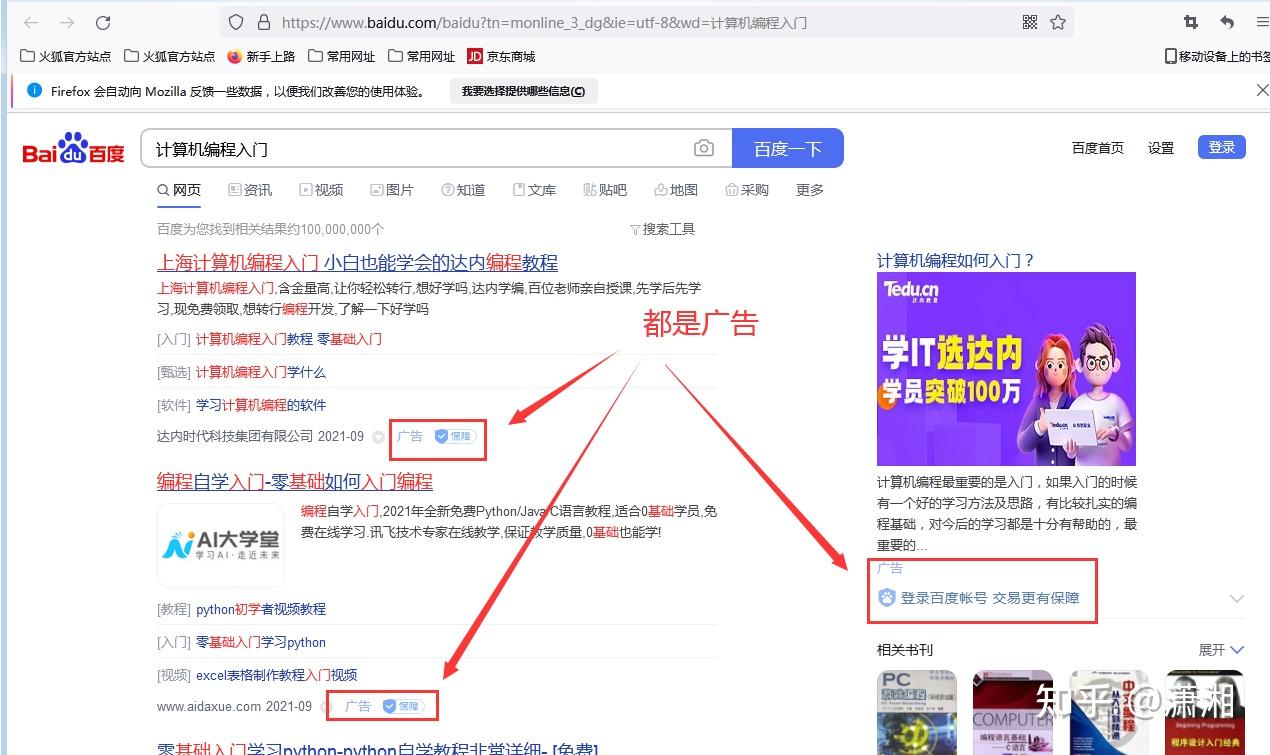The image size is (1270, 755).
Task: Open the 搜索工具 filter dropdown
Action: [x=662, y=229]
